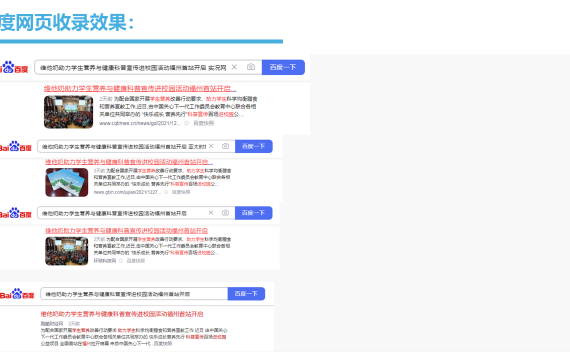
Task: Focus the third Baidu search input field
Action: (136, 213)
